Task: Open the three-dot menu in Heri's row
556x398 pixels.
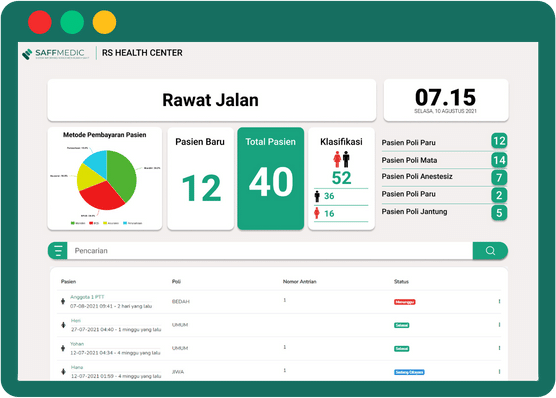Action: [499, 325]
